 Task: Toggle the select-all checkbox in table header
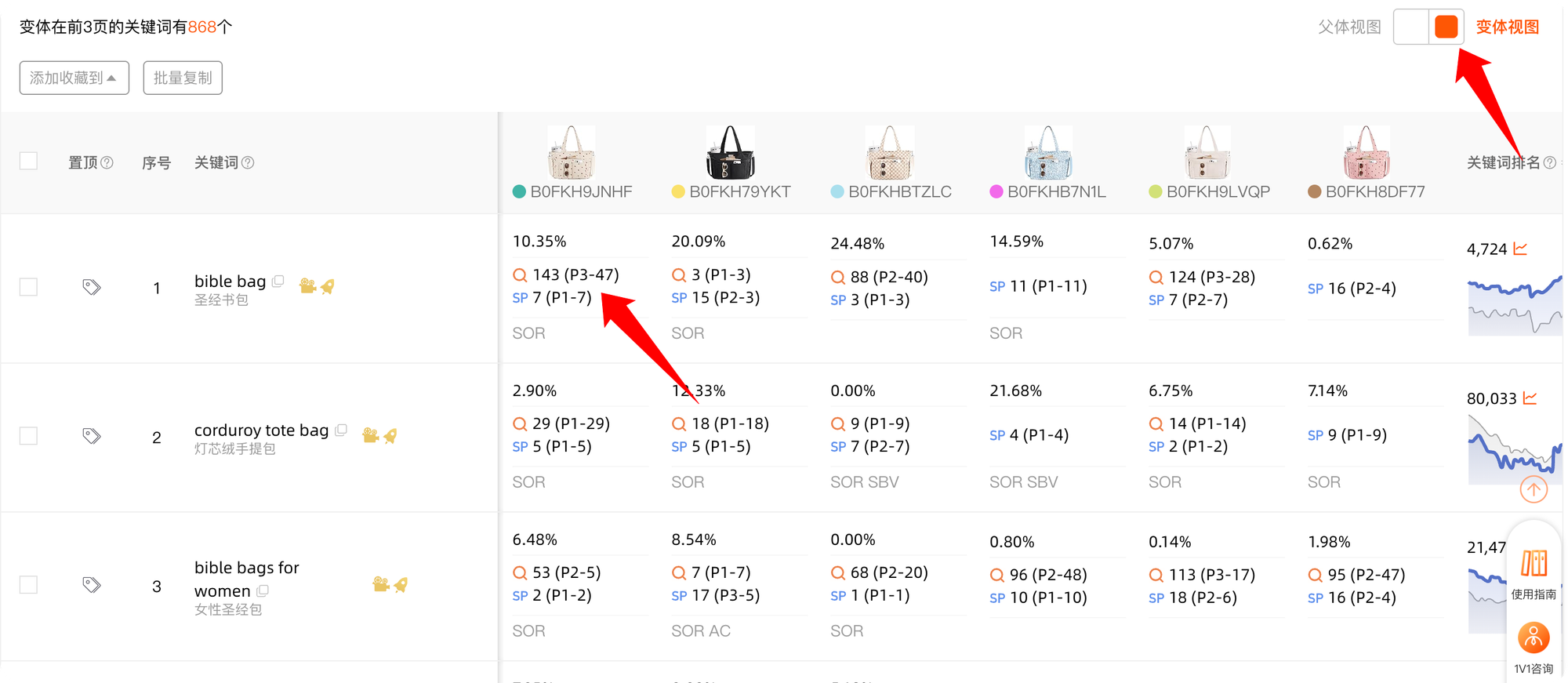[x=28, y=161]
